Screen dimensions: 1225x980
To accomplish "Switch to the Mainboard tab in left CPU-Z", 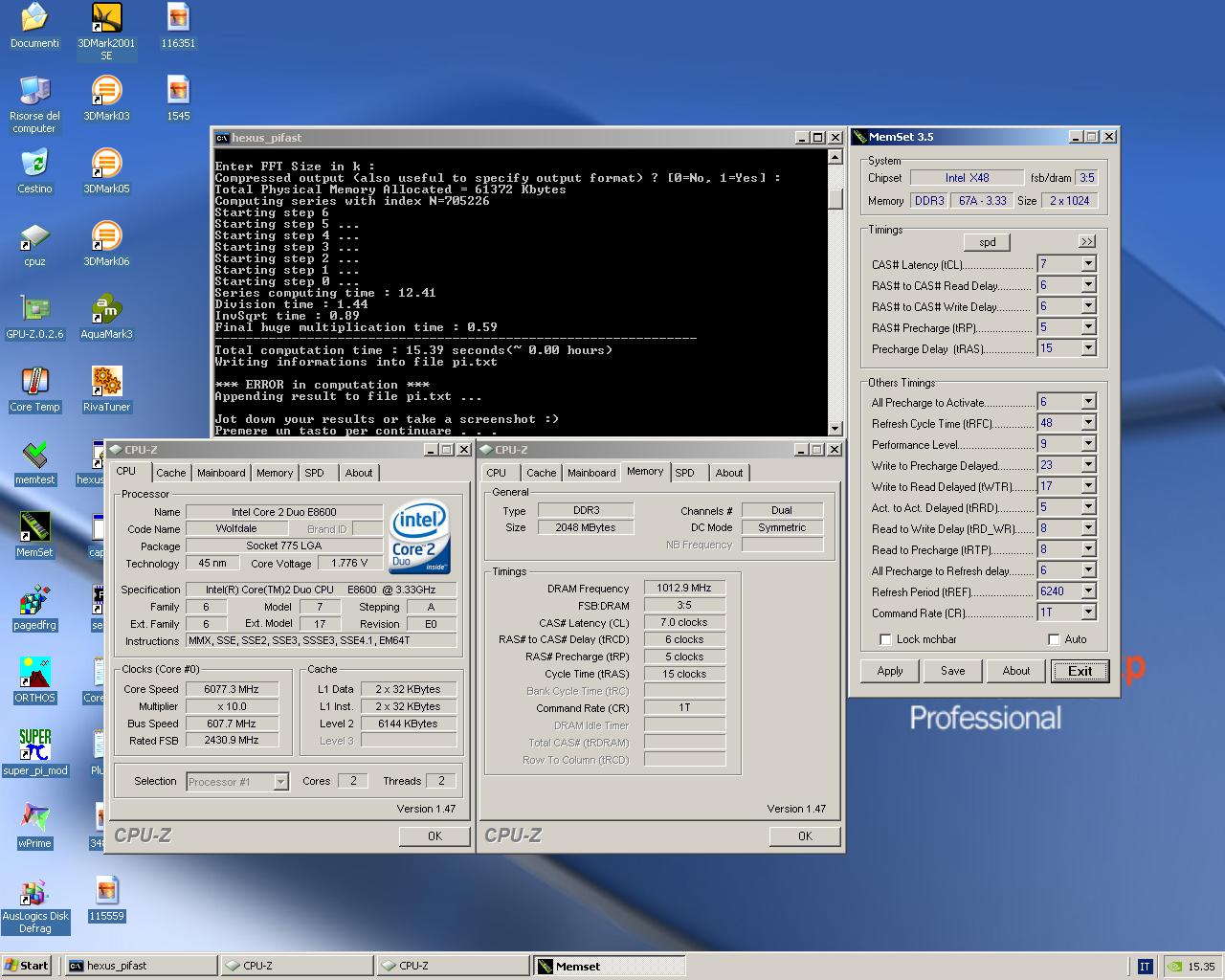I will coord(221,473).
